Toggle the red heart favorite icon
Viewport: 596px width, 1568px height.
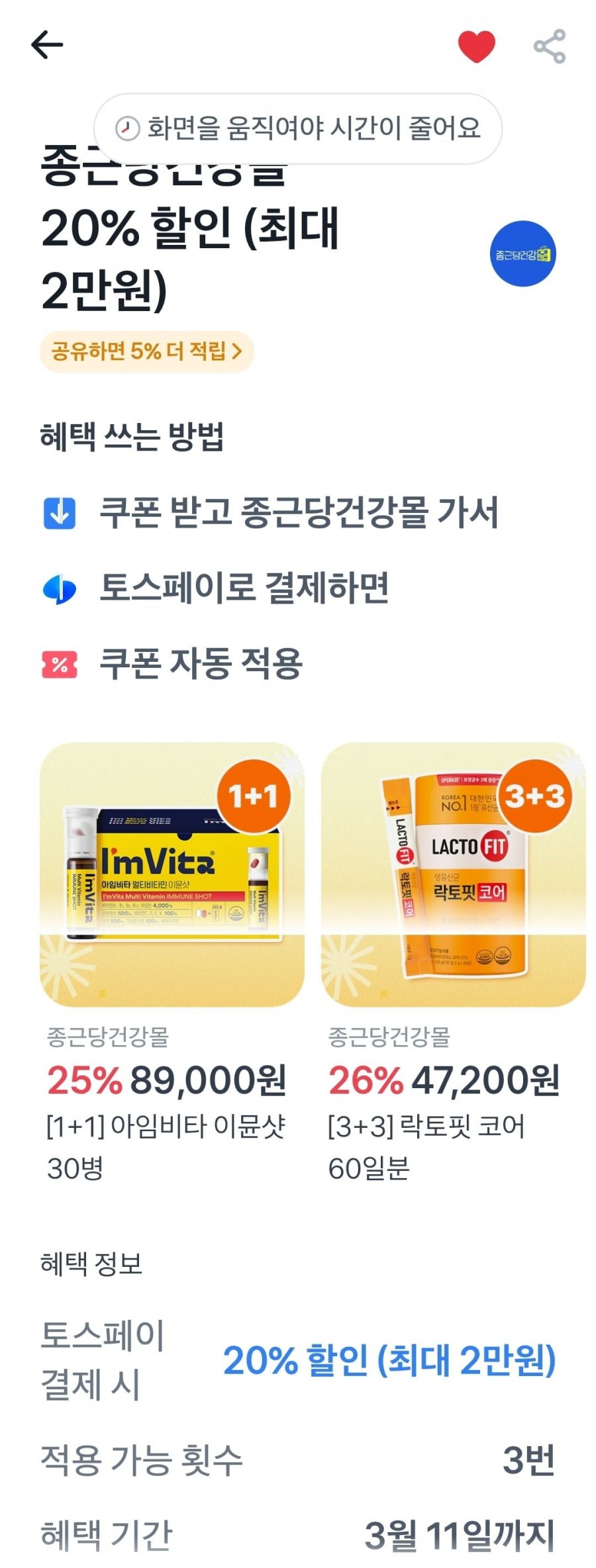coord(477,46)
